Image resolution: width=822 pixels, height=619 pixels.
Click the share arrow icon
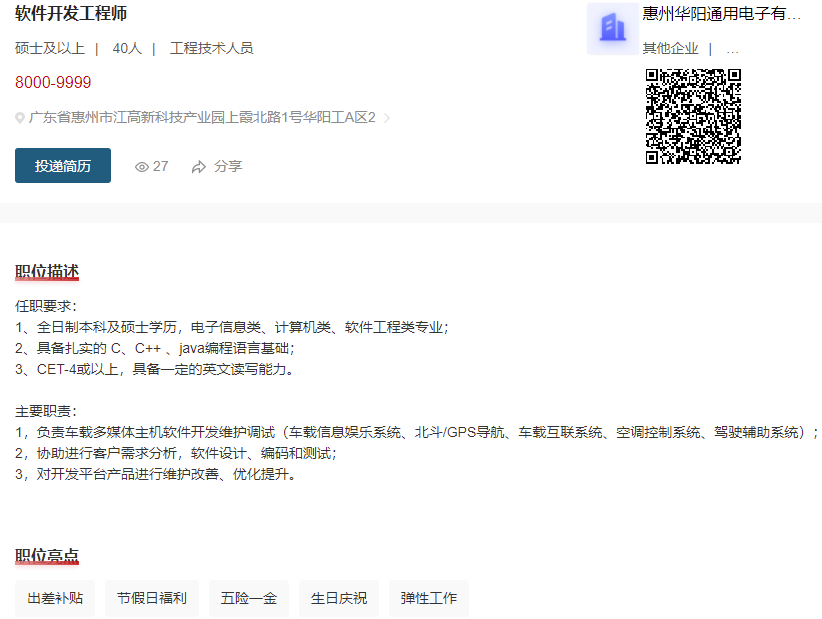coord(199,167)
